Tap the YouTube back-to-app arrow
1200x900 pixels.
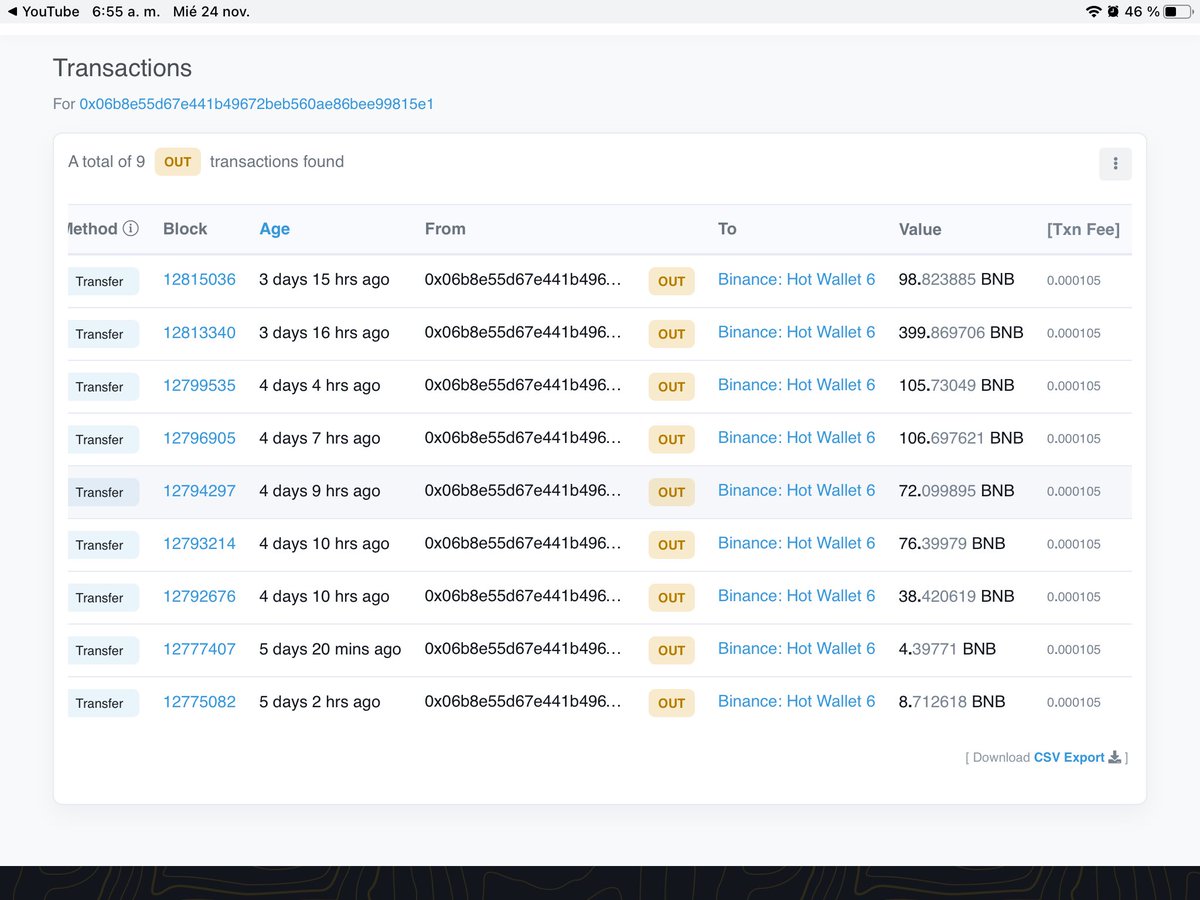click(13, 12)
